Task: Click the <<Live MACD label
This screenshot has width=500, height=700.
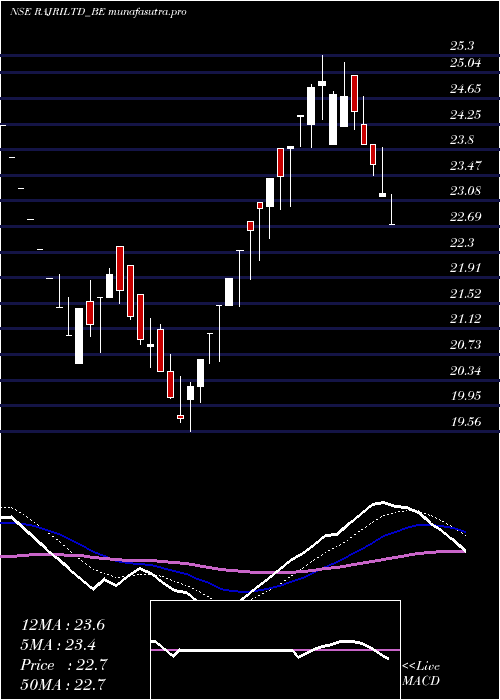Action: click(421, 674)
